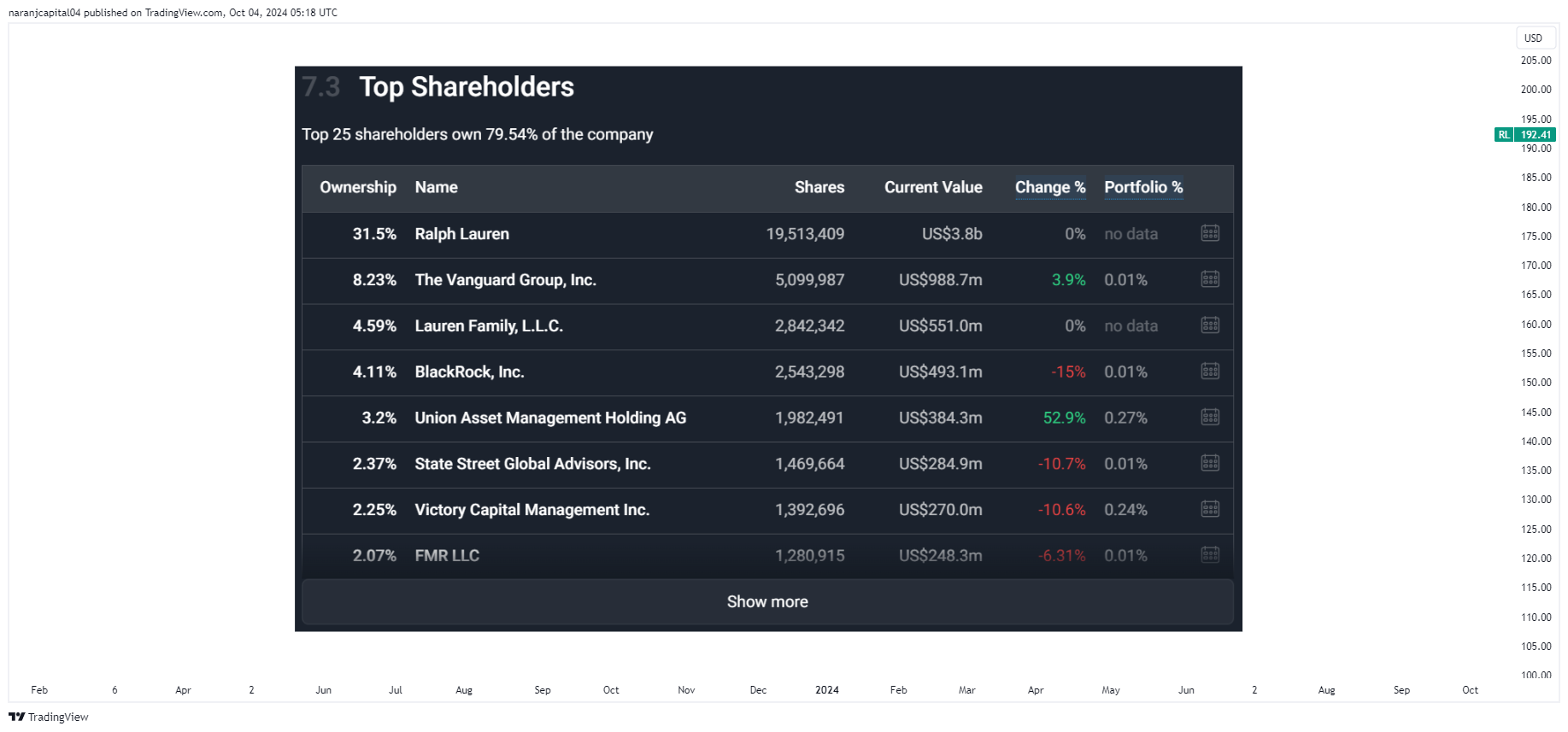Screen dimensions: 1568x732
Task: Open calendar icon in Lauren Family row
Action: 1210,325
